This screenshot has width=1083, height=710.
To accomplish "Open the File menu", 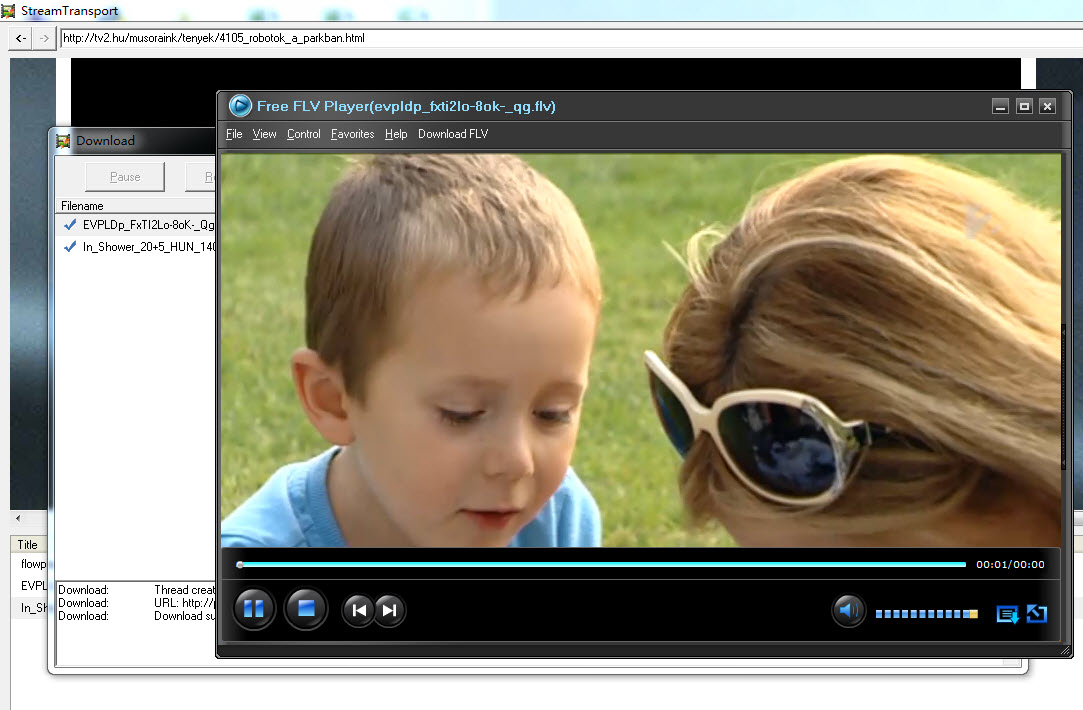I will (x=234, y=134).
